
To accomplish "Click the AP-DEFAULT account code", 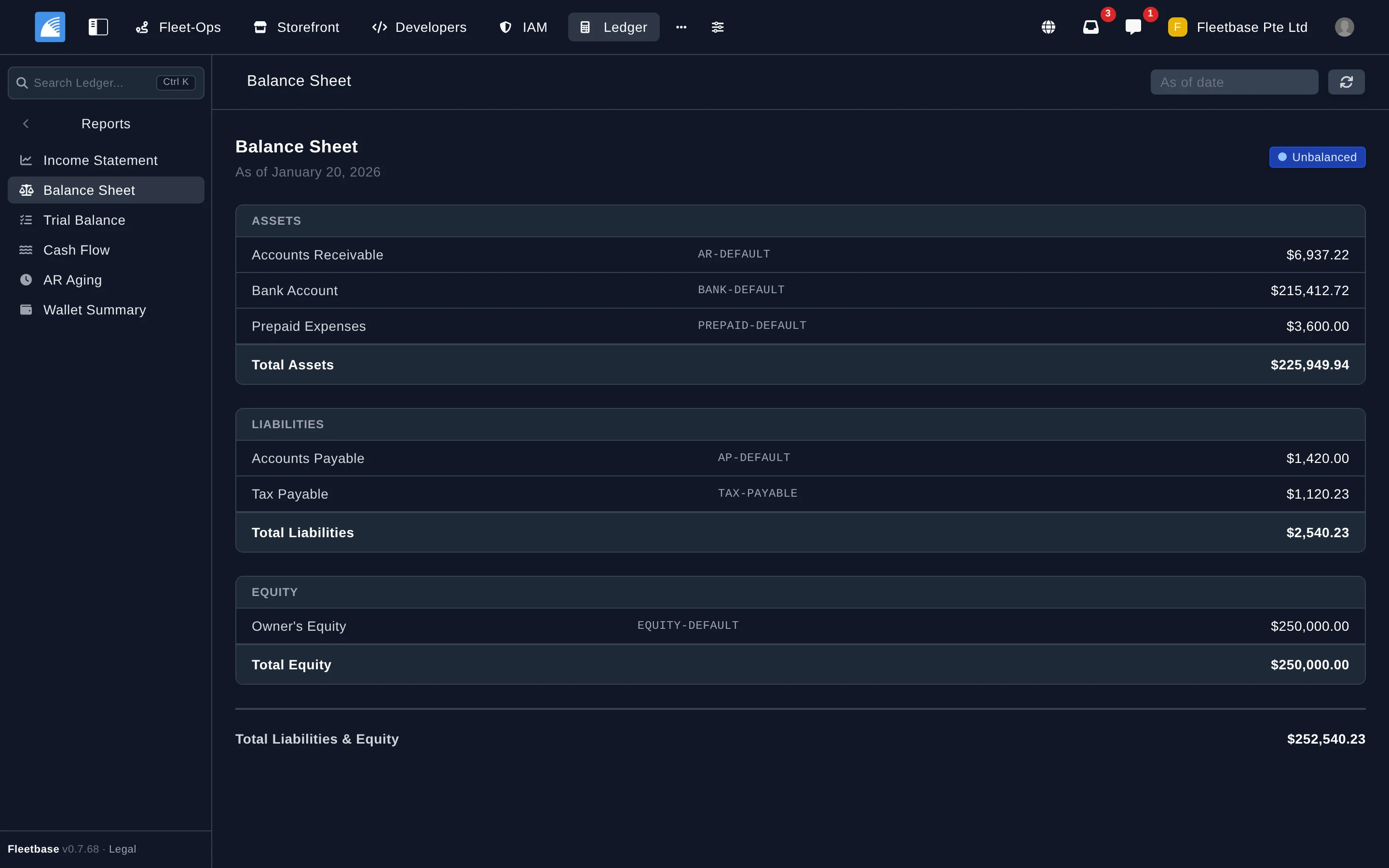I will pos(754,458).
